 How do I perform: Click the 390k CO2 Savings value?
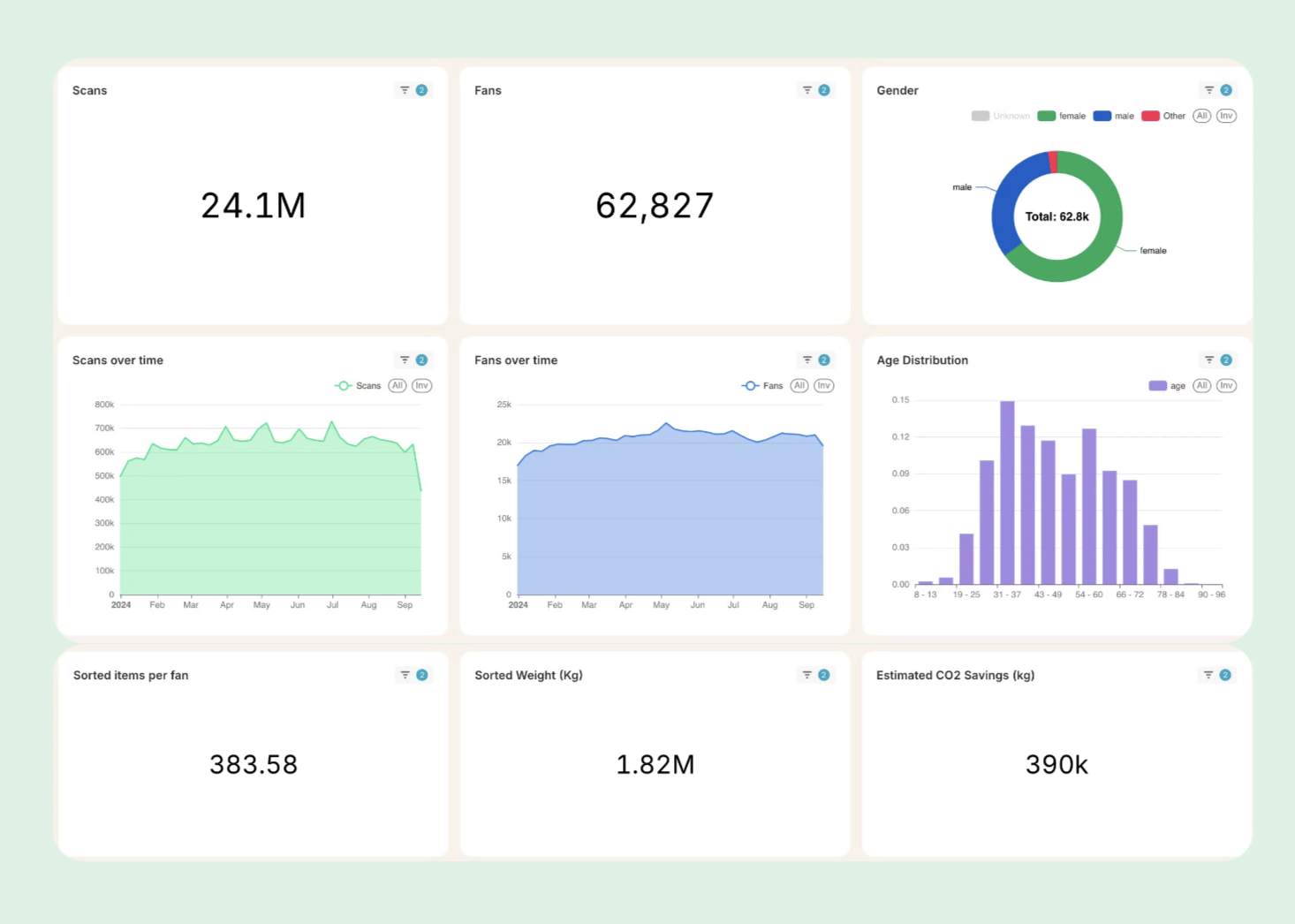1056,764
